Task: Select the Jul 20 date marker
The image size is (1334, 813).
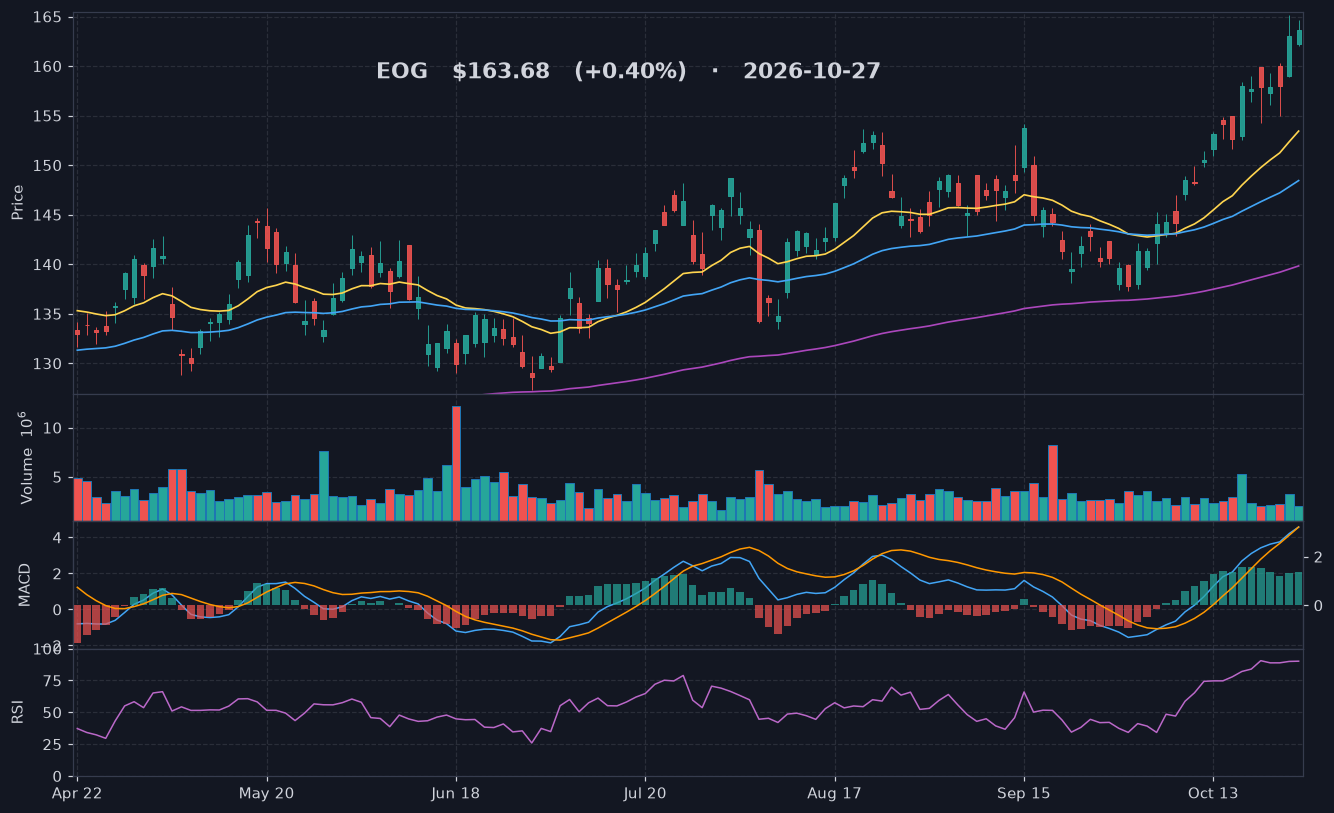Action: tap(645, 793)
